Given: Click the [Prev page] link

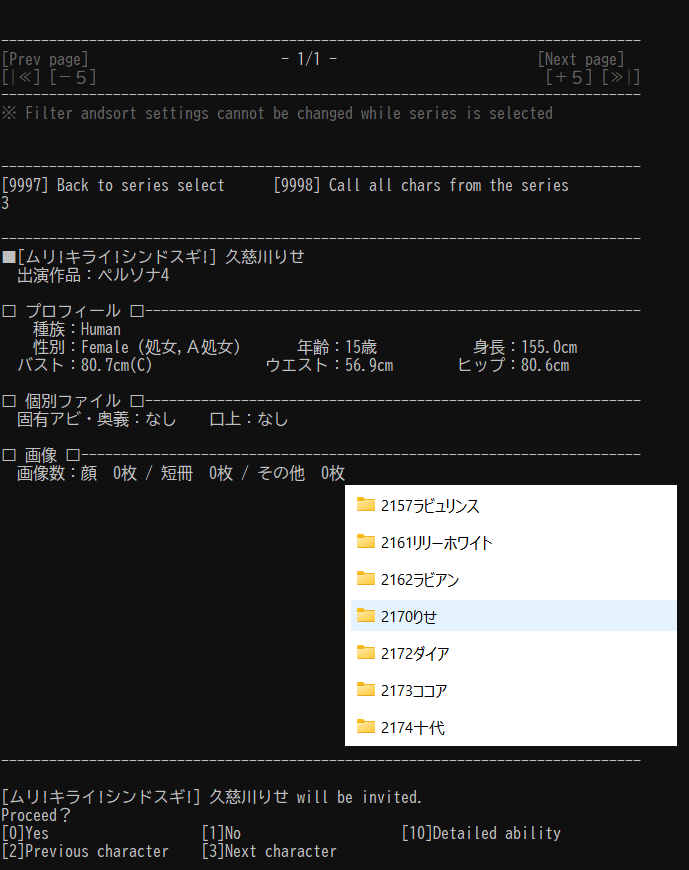Looking at the screenshot, I should [x=45, y=59].
